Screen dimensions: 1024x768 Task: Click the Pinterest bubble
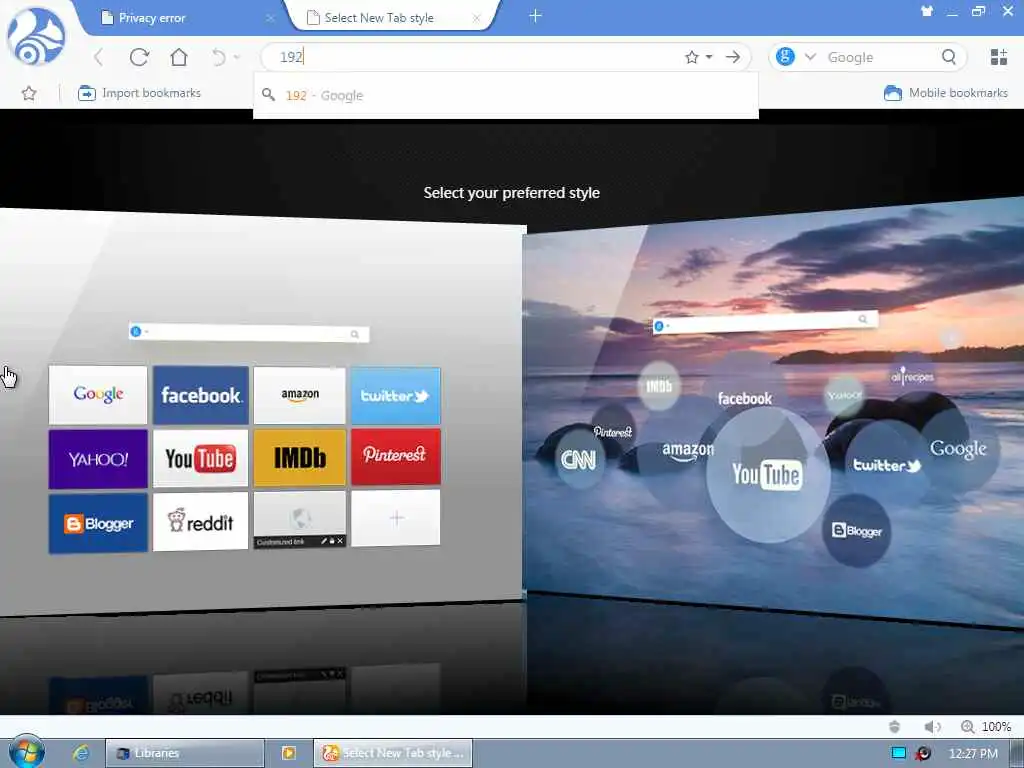pyautogui.click(x=613, y=431)
